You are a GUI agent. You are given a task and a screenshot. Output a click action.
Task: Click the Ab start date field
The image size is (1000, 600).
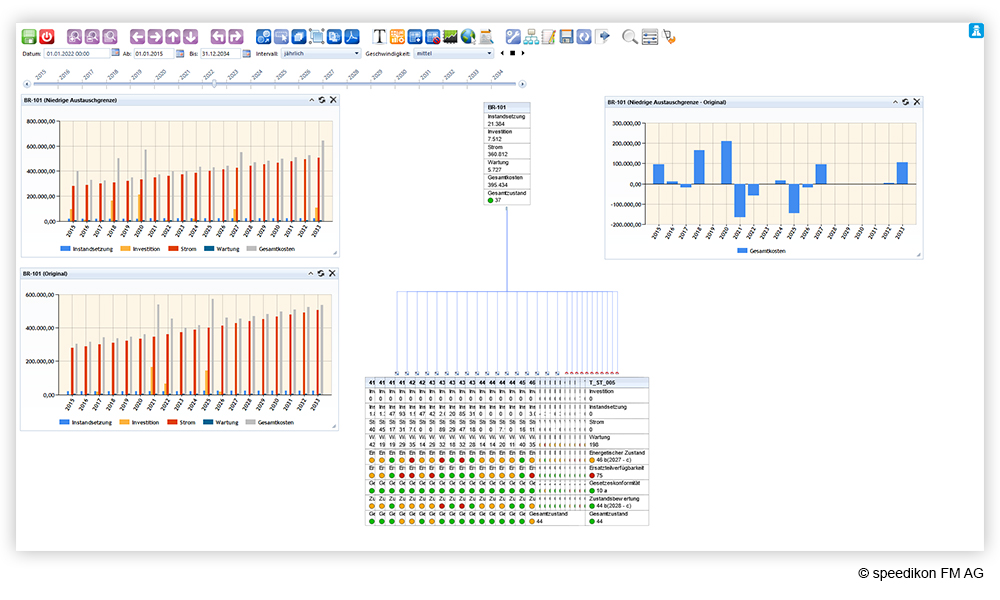[x=154, y=54]
